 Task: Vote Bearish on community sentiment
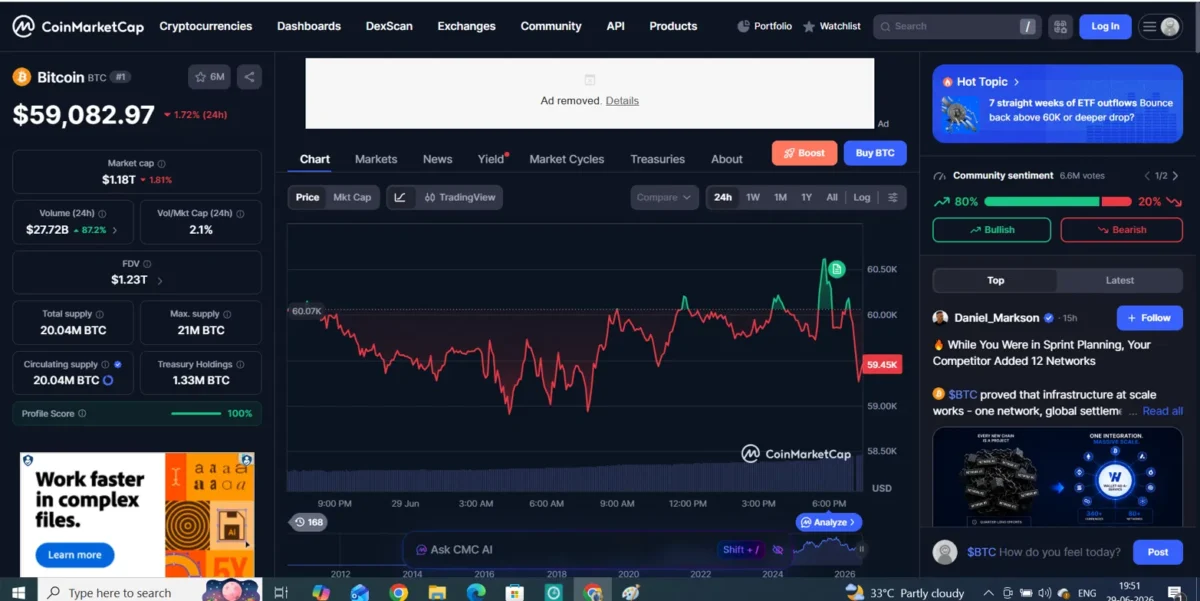pos(1122,230)
